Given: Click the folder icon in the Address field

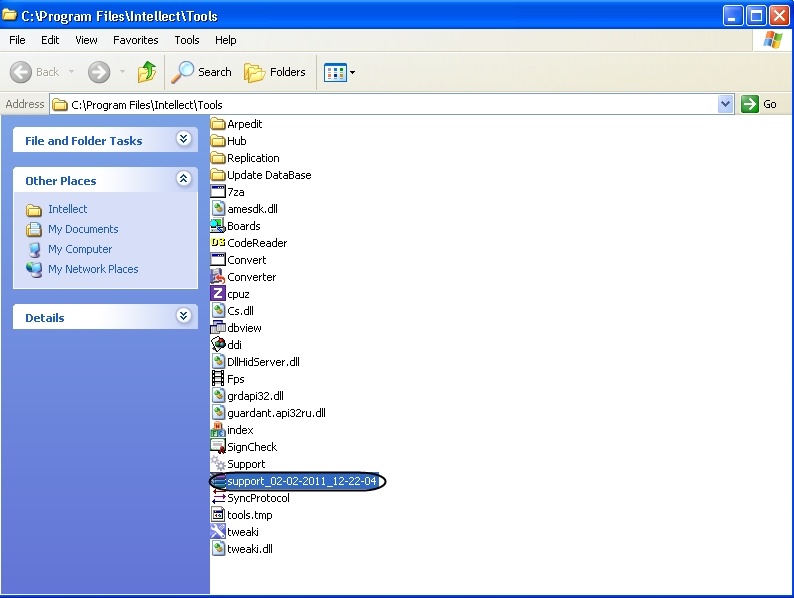Looking at the screenshot, I should (x=60, y=105).
